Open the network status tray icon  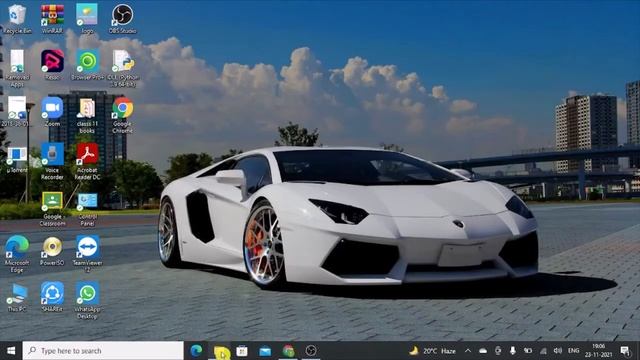point(543,351)
